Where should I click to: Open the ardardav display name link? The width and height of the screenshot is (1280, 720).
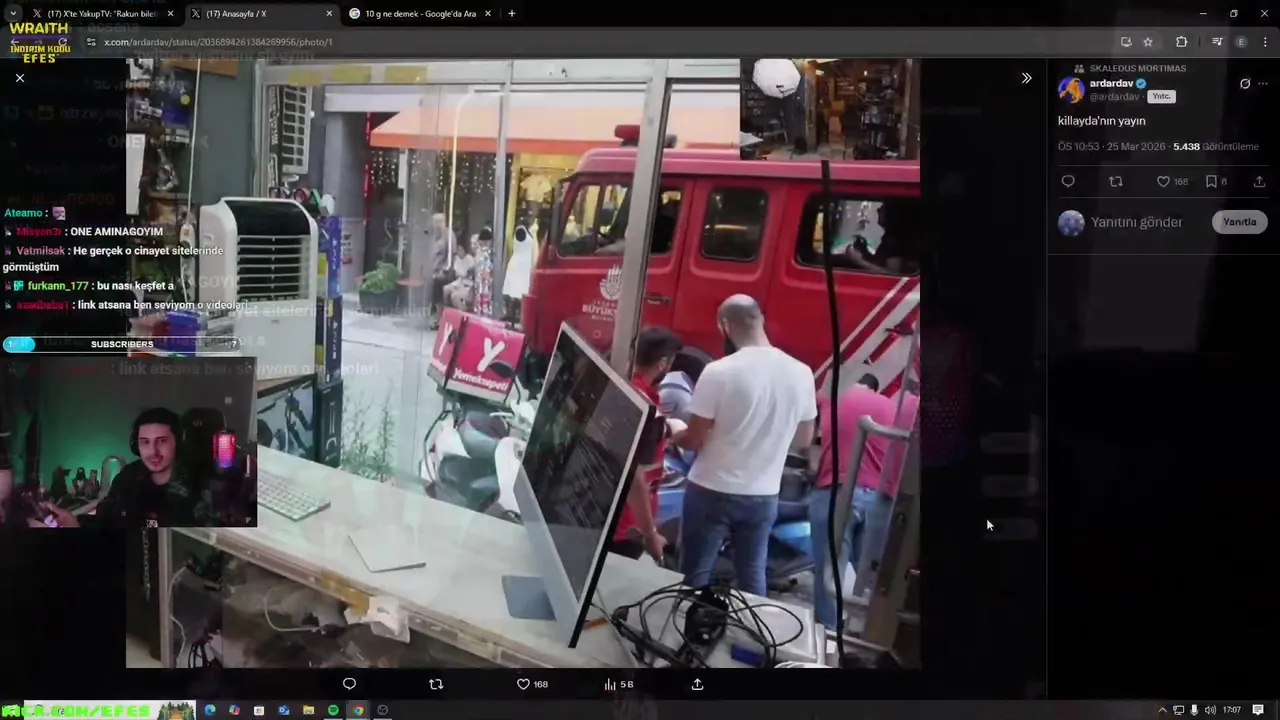(x=1111, y=83)
